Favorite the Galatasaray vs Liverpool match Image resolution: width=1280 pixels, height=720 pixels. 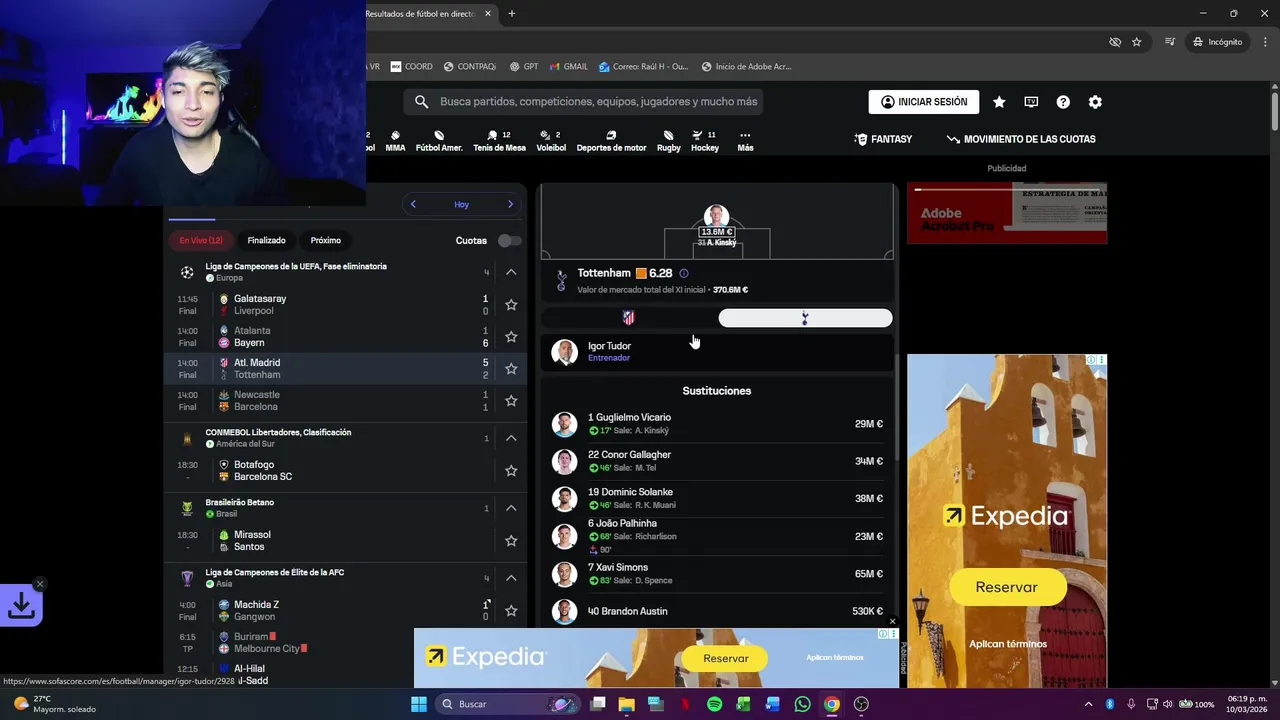point(511,305)
